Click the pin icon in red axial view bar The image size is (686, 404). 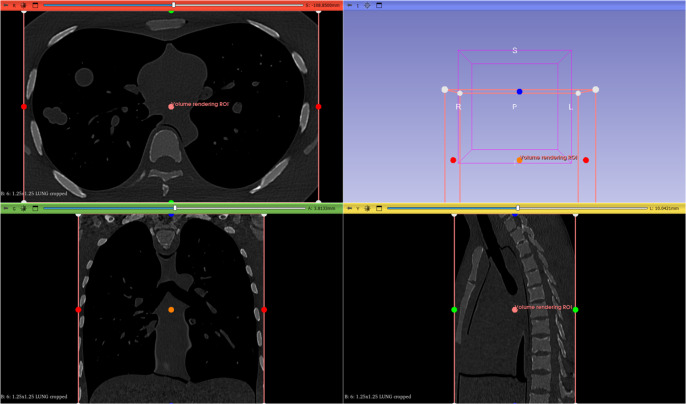click(x=6, y=5)
